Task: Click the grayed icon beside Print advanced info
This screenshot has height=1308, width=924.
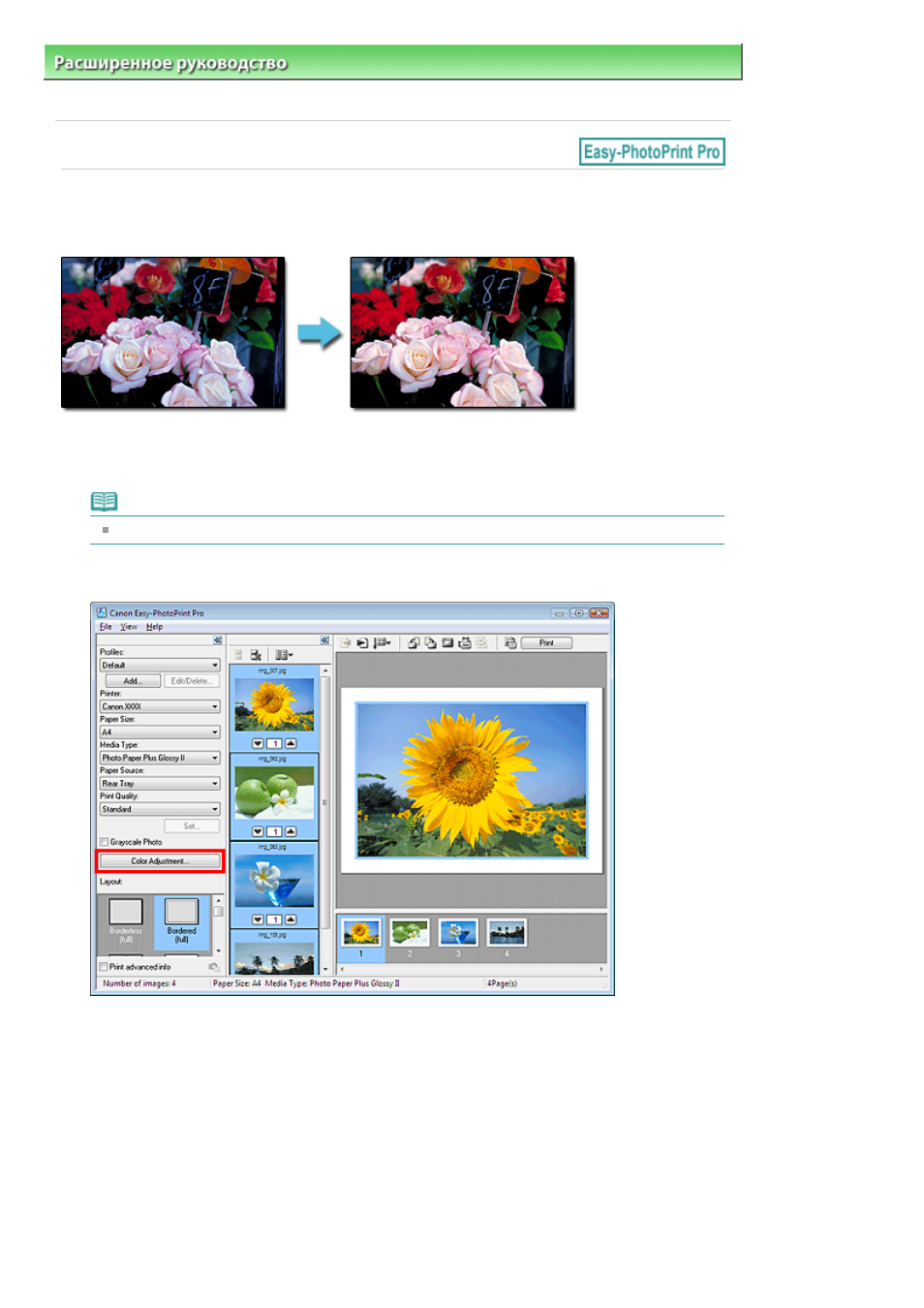Action: point(213,966)
